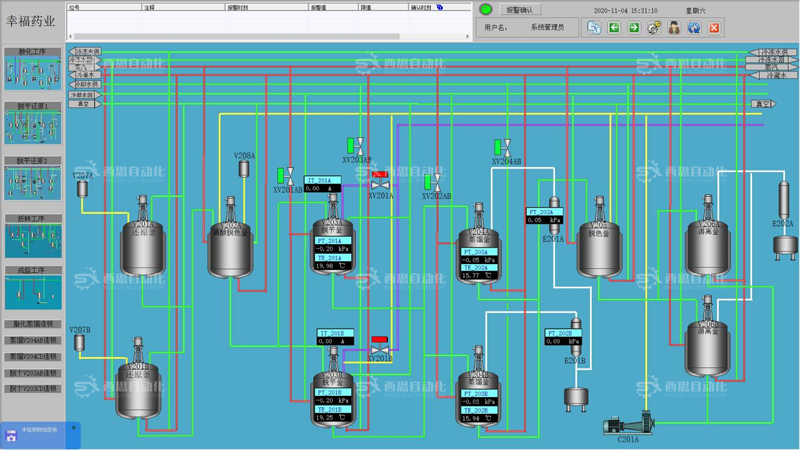Click the V207B small tank
Screen dimensions: 800x450
(79, 342)
